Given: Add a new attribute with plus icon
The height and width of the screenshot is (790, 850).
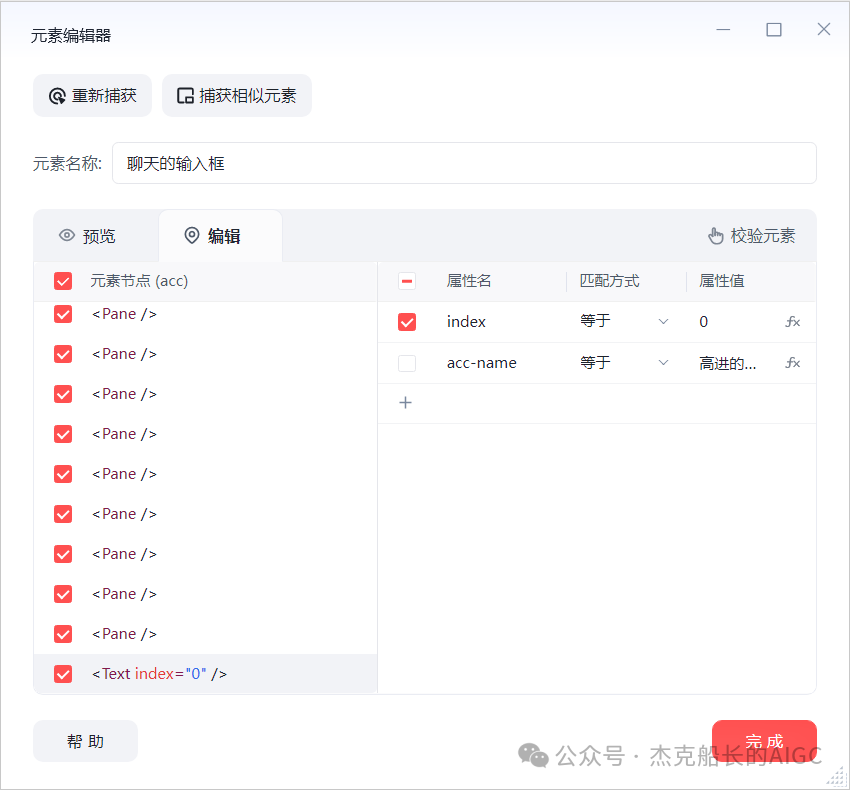Looking at the screenshot, I should pyautogui.click(x=405, y=403).
